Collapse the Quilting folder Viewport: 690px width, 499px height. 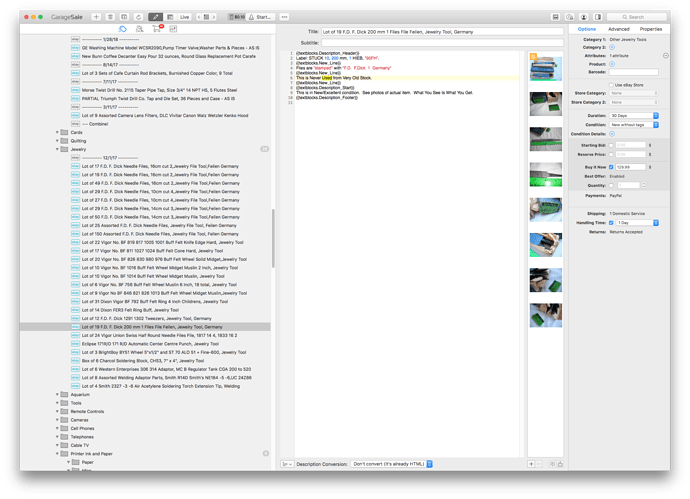[57, 141]
